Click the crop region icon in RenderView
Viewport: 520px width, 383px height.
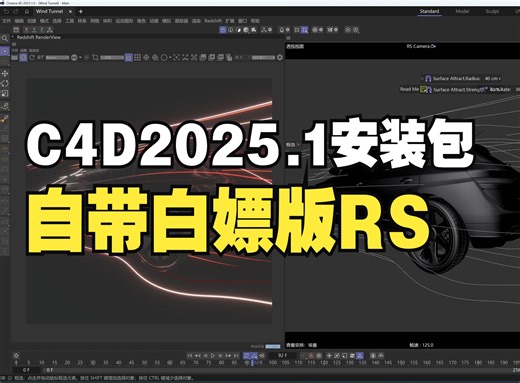coord(95,57)
